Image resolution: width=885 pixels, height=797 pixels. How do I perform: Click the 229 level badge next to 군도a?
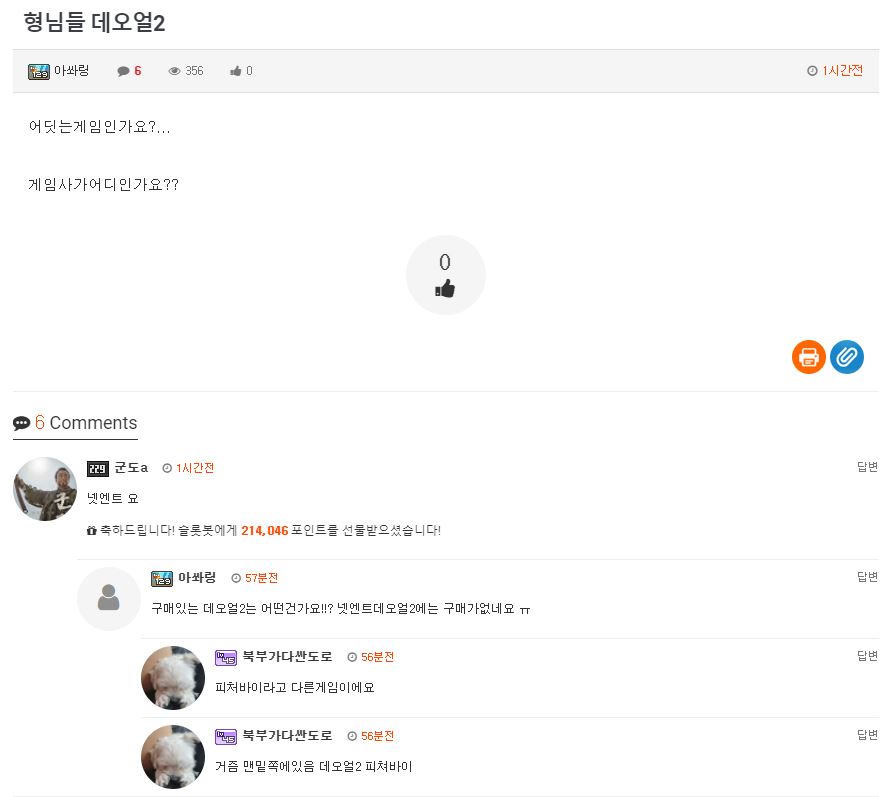coord(98,468)
